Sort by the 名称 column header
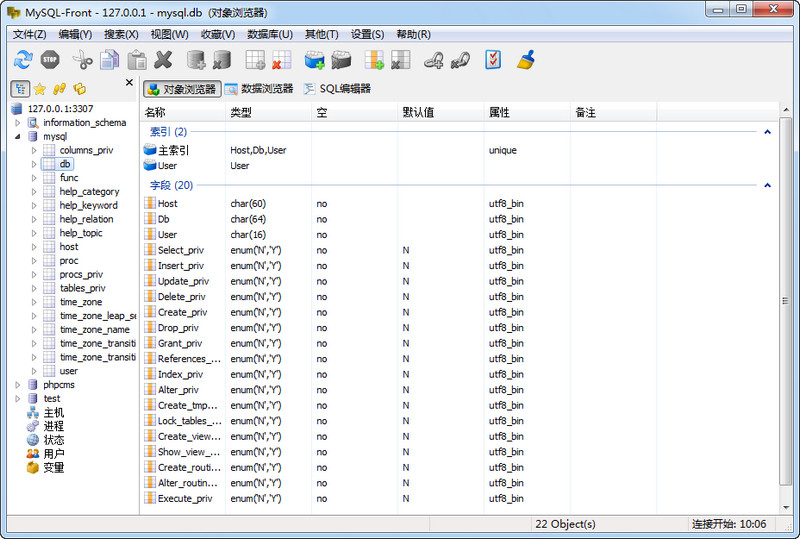Image resolution: width=800 pixels, height=539 pixels. click(x=182, y=112)
